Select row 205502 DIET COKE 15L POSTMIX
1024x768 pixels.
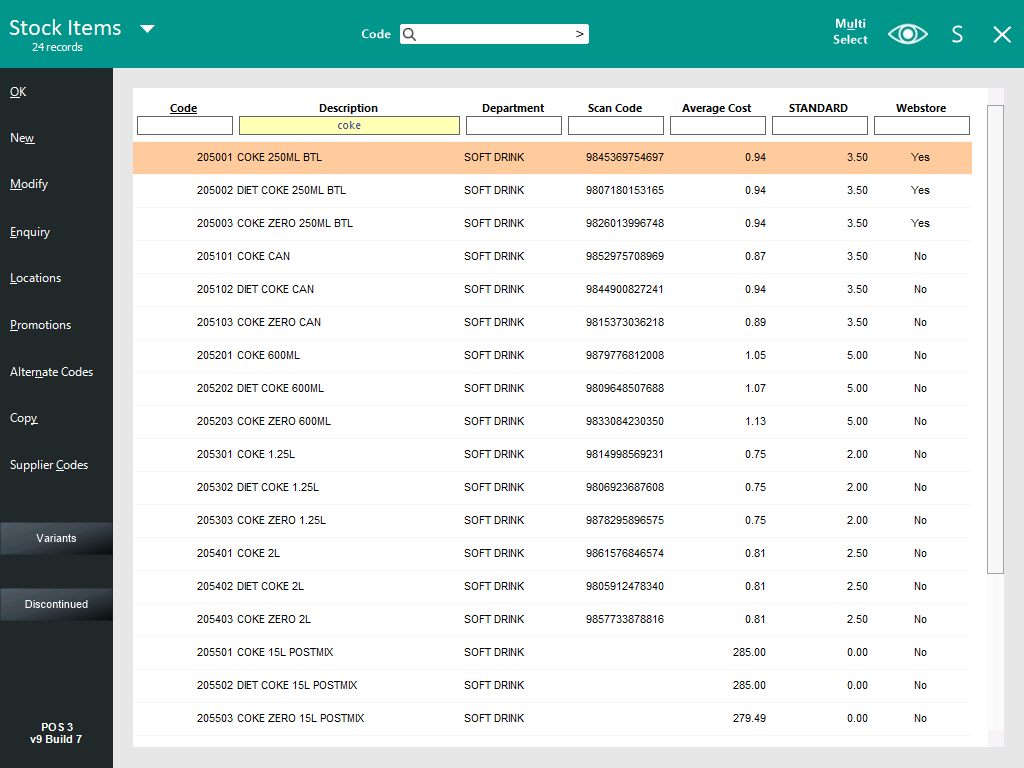click(x=552, y=685)
